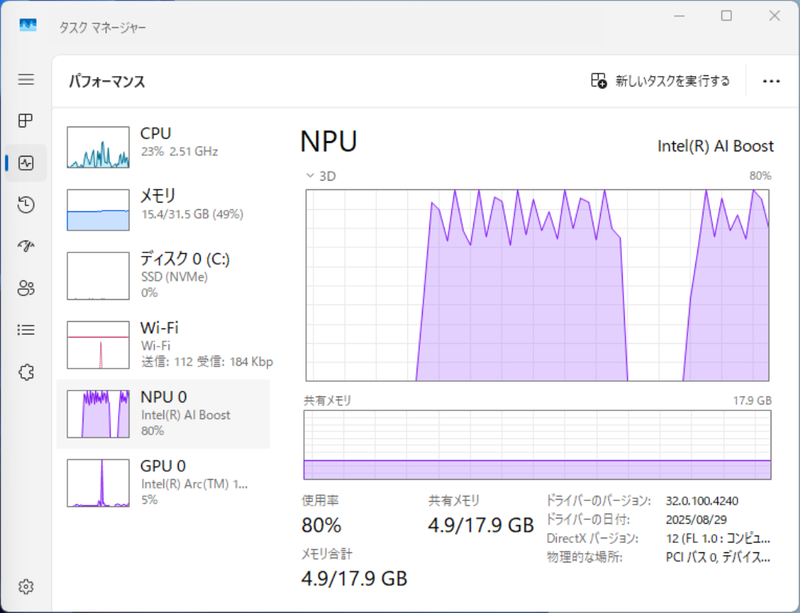Show the Users page

pos(26,288)
